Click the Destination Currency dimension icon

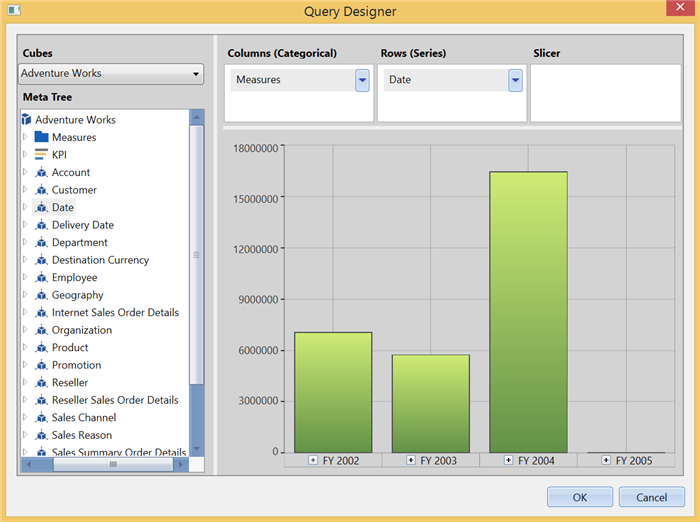click(x=42, y=260)
